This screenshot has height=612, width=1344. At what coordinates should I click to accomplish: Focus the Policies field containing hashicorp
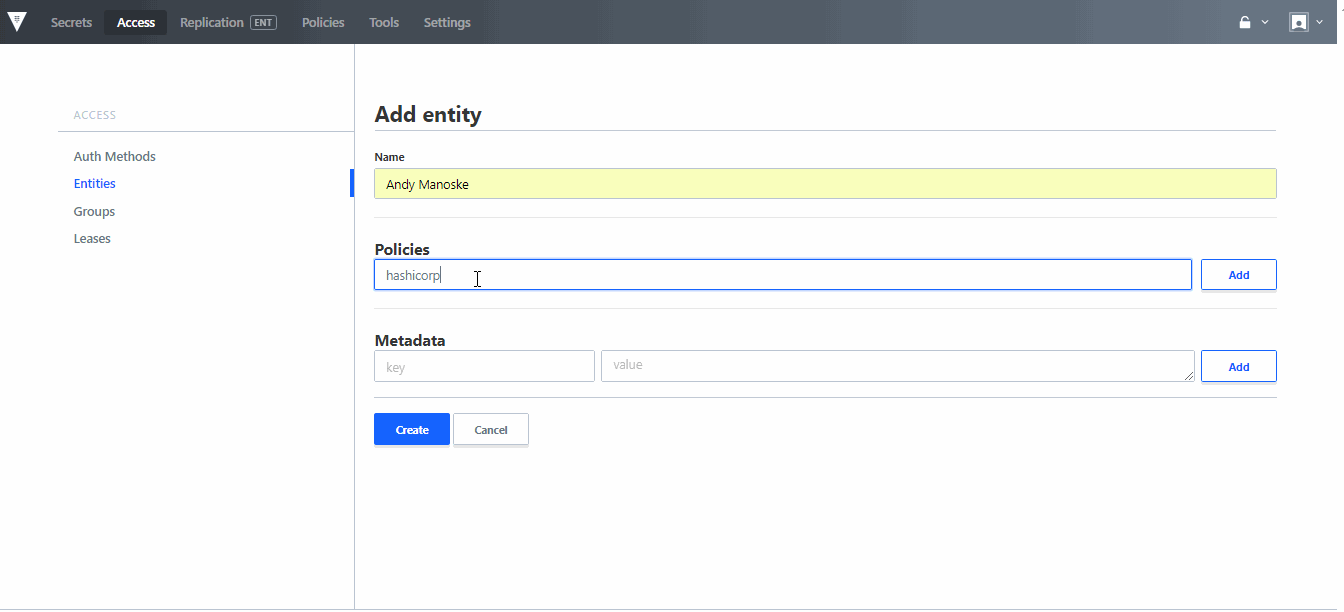pos(782,275)
